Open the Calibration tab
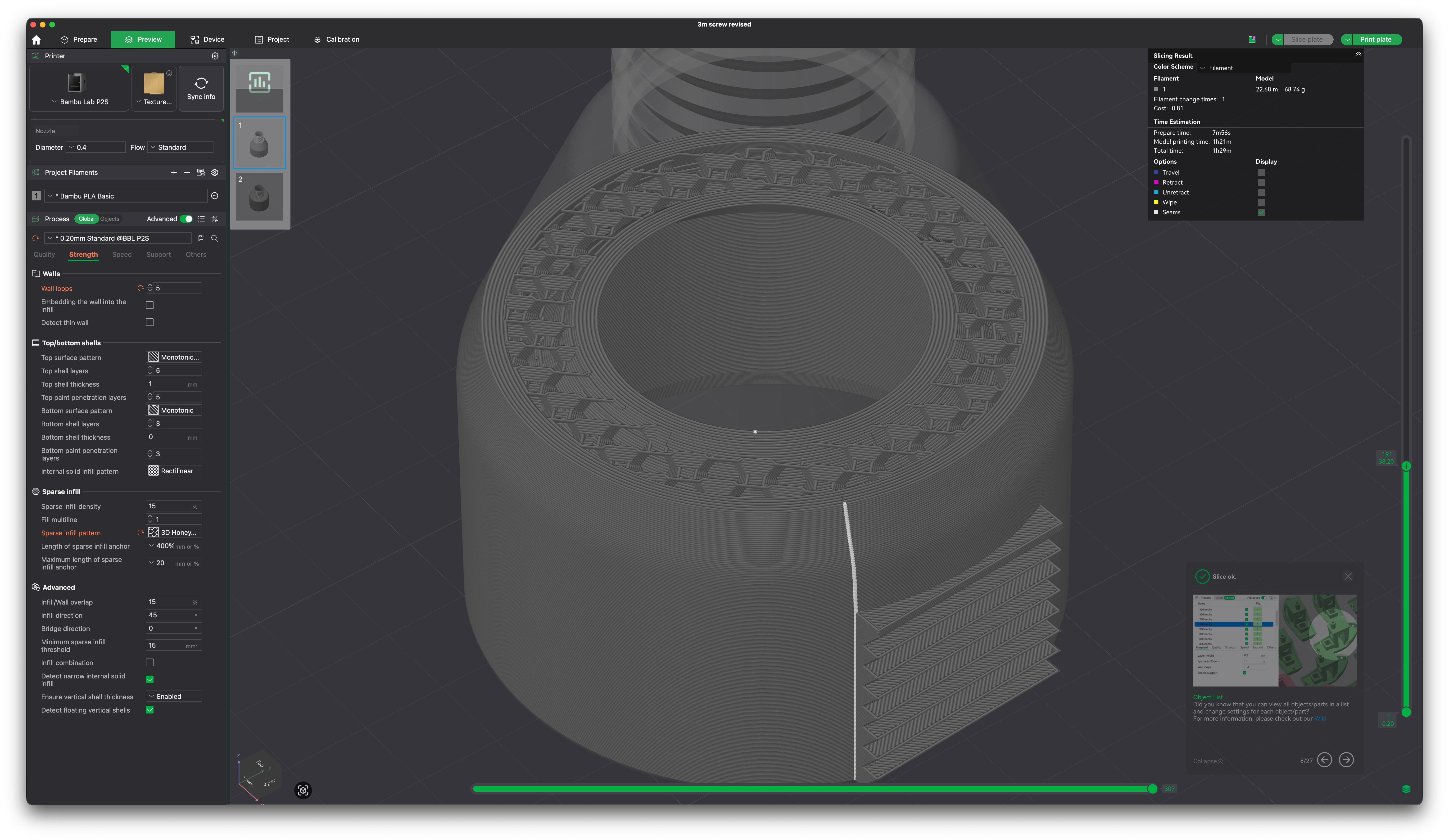1449x840 pixels. [x=337, y=40]
